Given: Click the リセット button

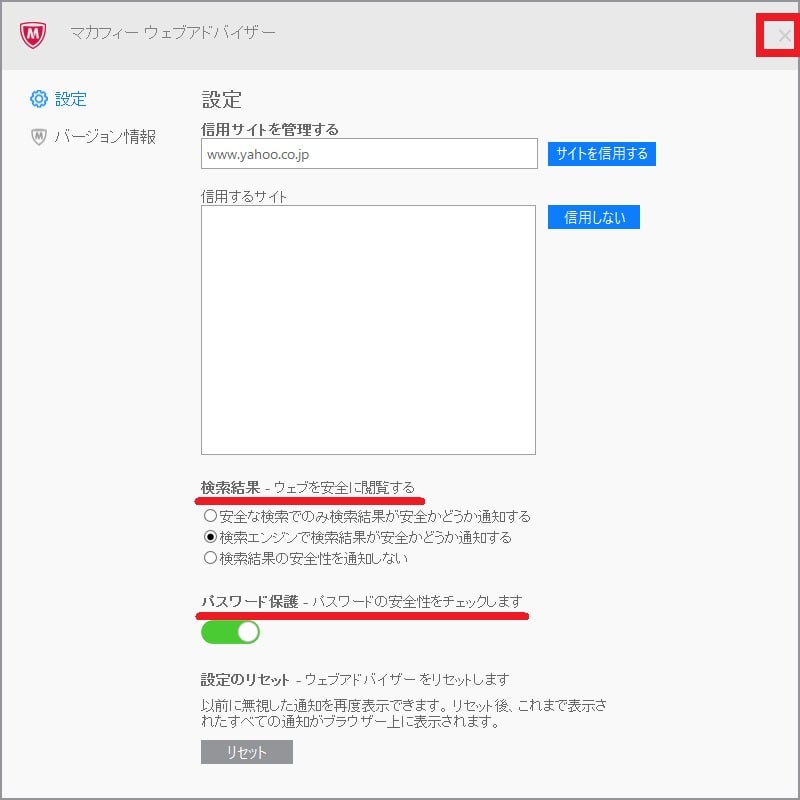Looking at the screenshot, I should (246, 752).
